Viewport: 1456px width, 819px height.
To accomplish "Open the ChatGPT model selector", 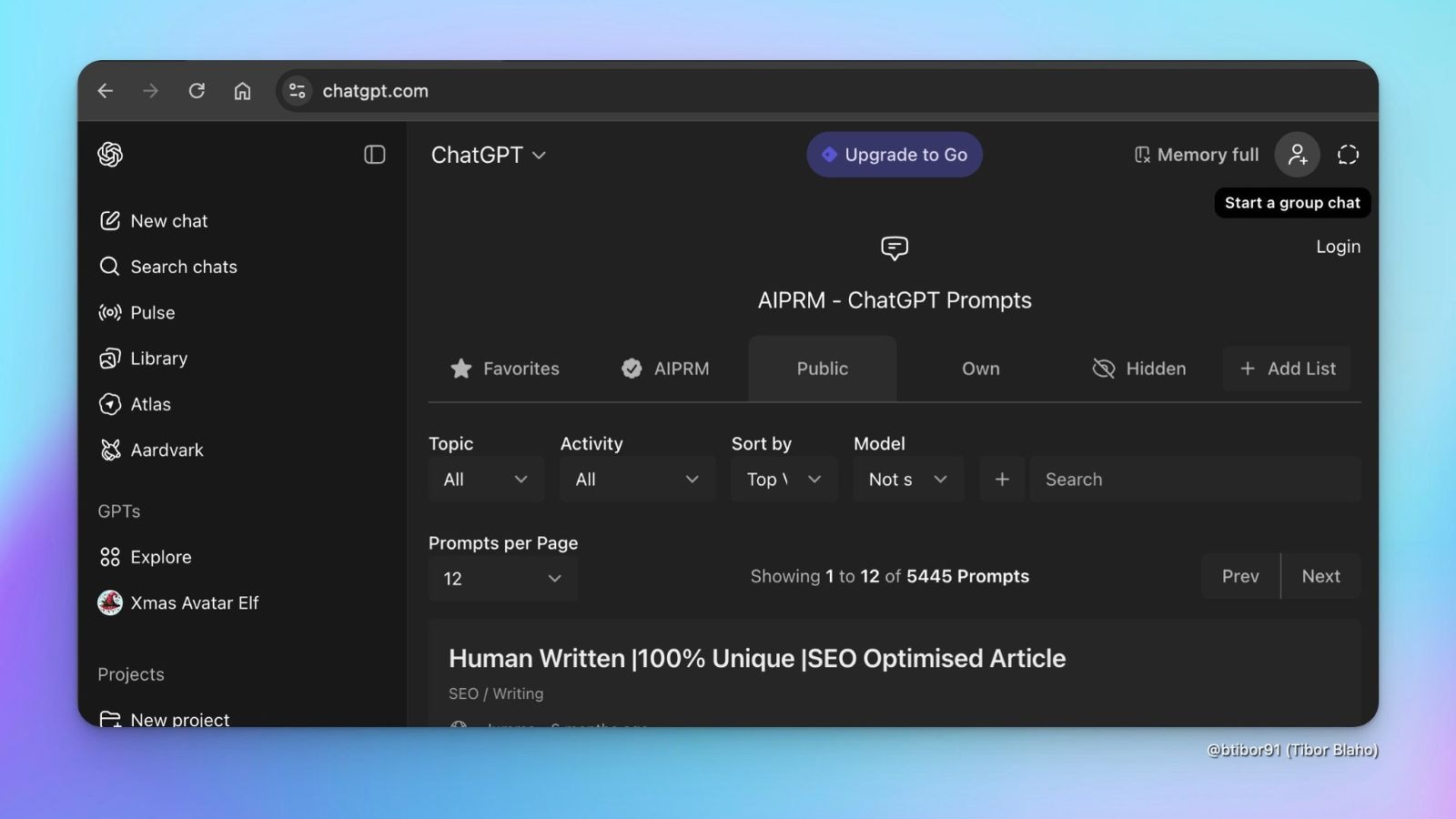I will click(490, 155).
